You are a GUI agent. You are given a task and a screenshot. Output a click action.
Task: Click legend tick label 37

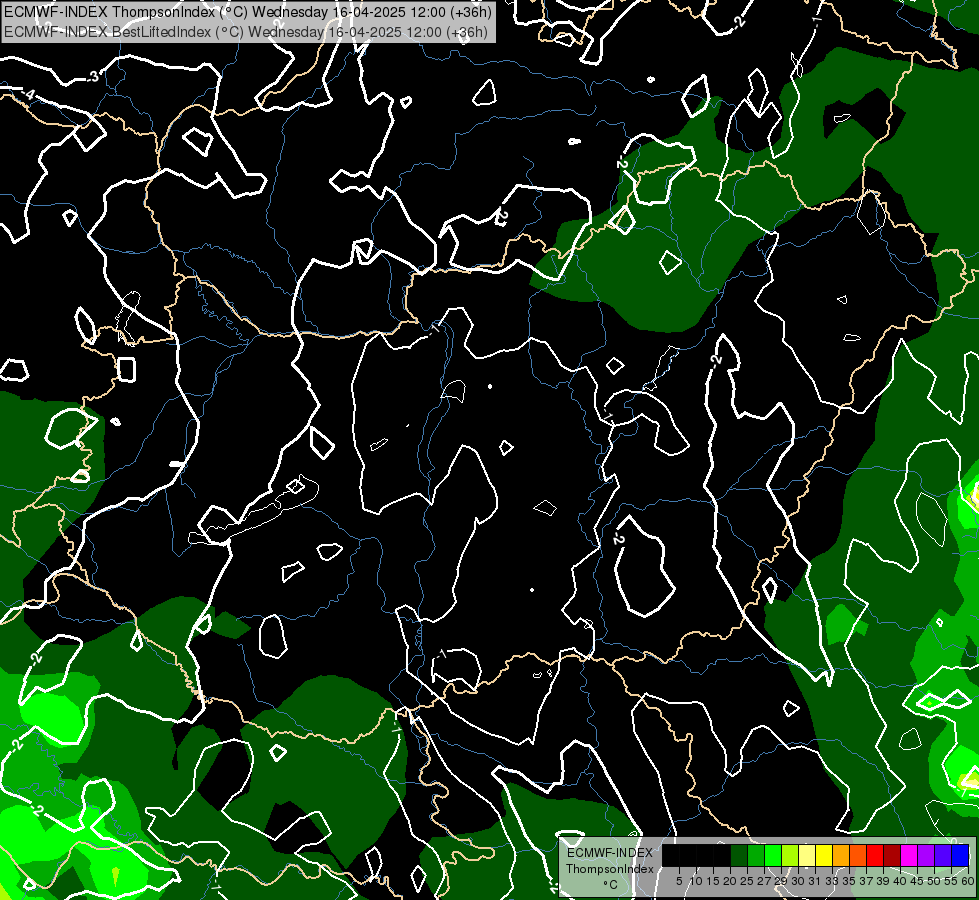[x=866, y=881]
